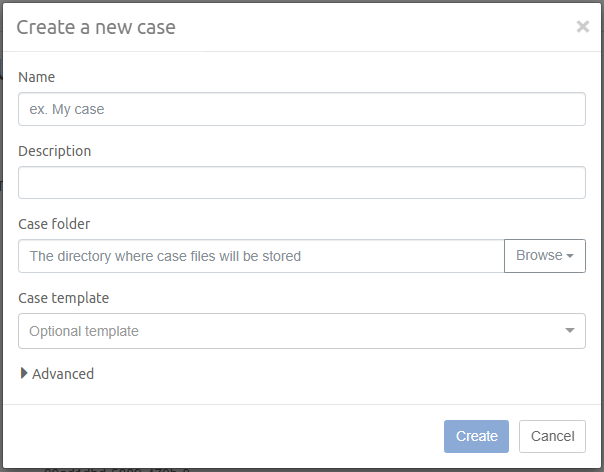Image resolution: width=604 pixels, height=472 pixels.
Task: Click the 'ex. My case' placeholder text
Action: coord(67,109)
